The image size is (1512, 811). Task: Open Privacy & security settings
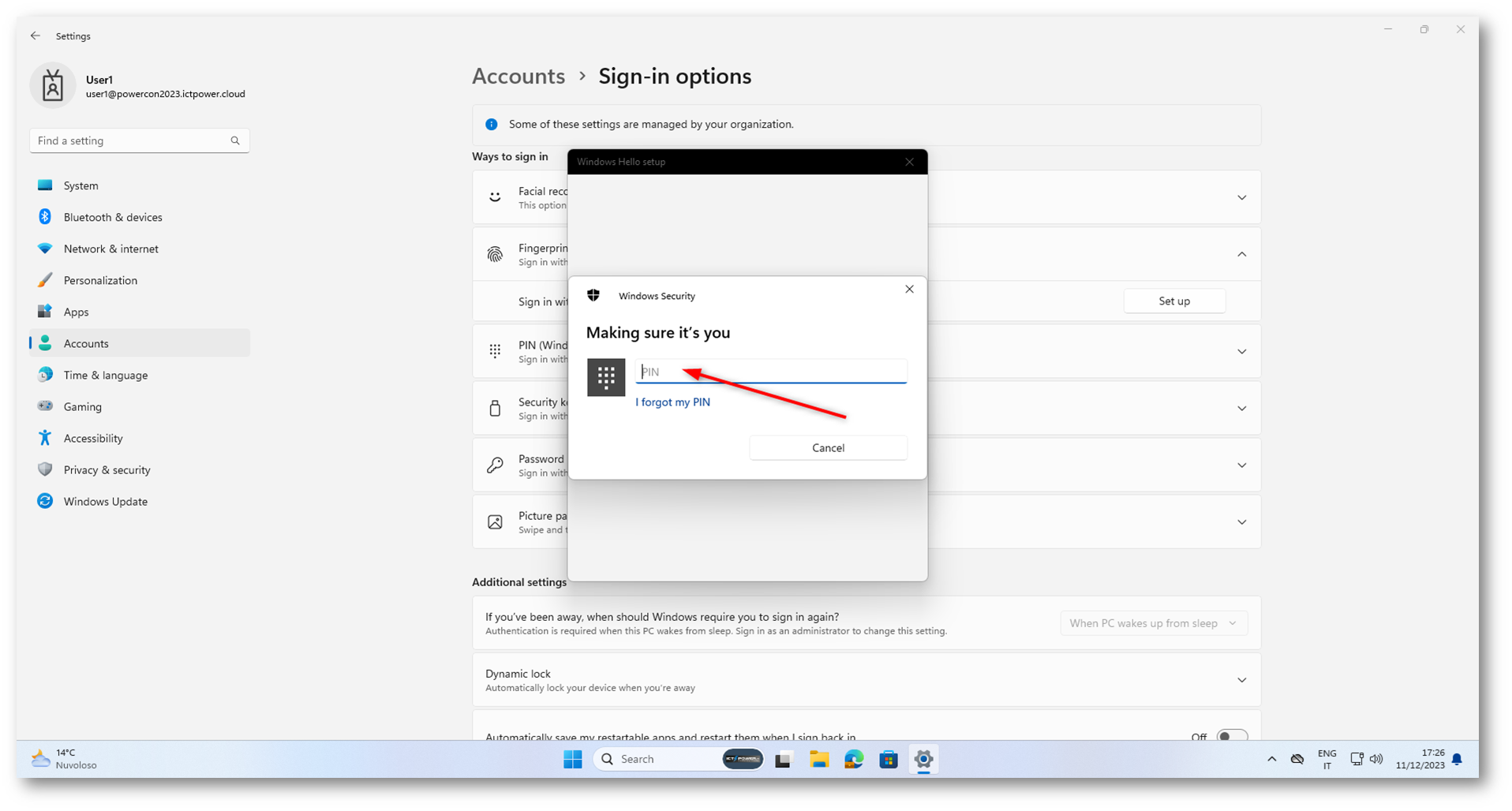pyautogui.click(x=140, y=469)
